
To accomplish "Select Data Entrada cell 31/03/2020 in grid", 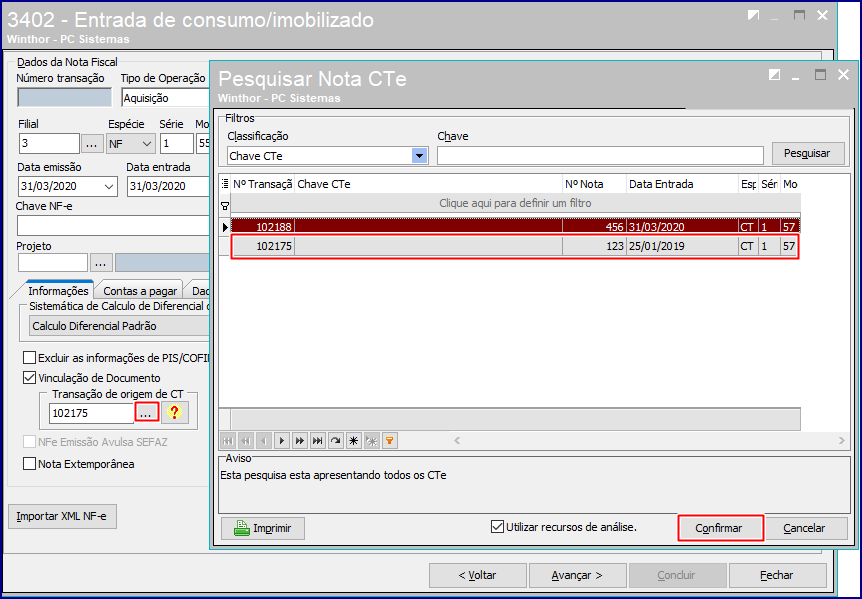I will coord(682,226).
